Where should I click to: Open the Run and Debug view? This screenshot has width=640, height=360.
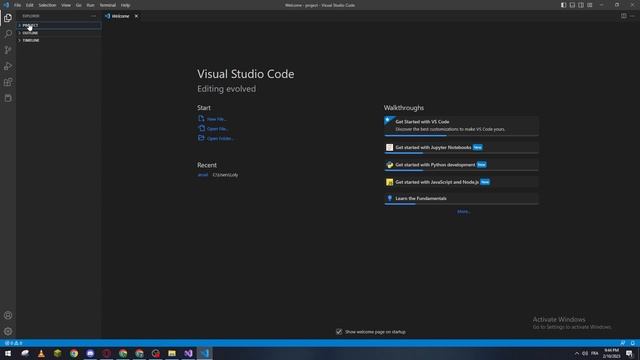[8, 66]
